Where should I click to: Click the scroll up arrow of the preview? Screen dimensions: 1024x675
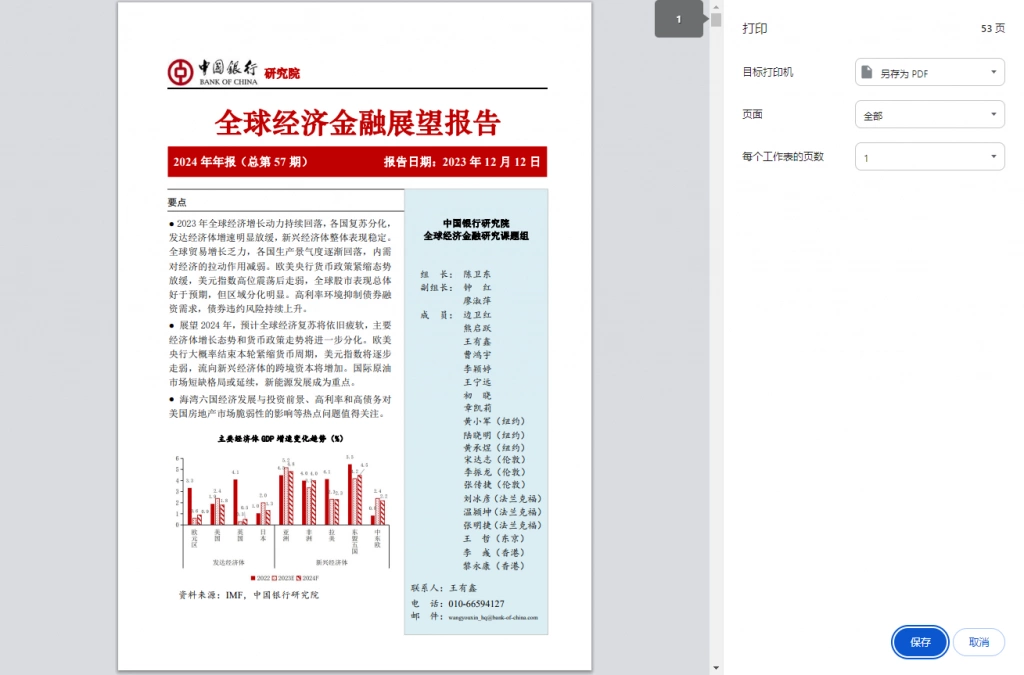point(716,7)
